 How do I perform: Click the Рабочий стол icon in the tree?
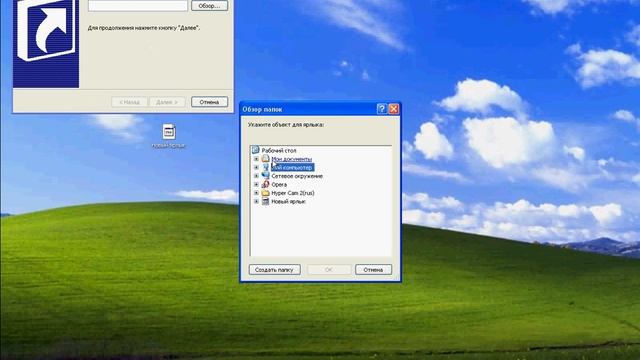pyautogui.click(x=256, y=150)
